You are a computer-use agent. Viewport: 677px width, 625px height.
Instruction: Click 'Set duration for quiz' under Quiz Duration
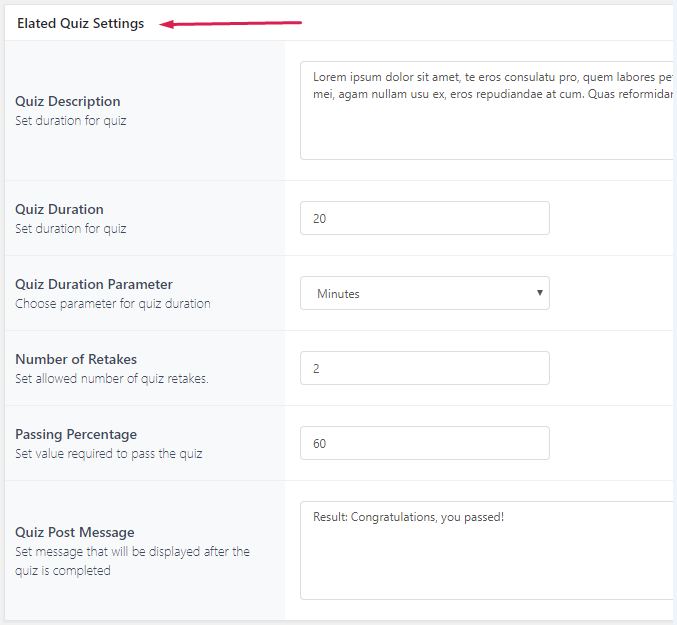(71, 229)
